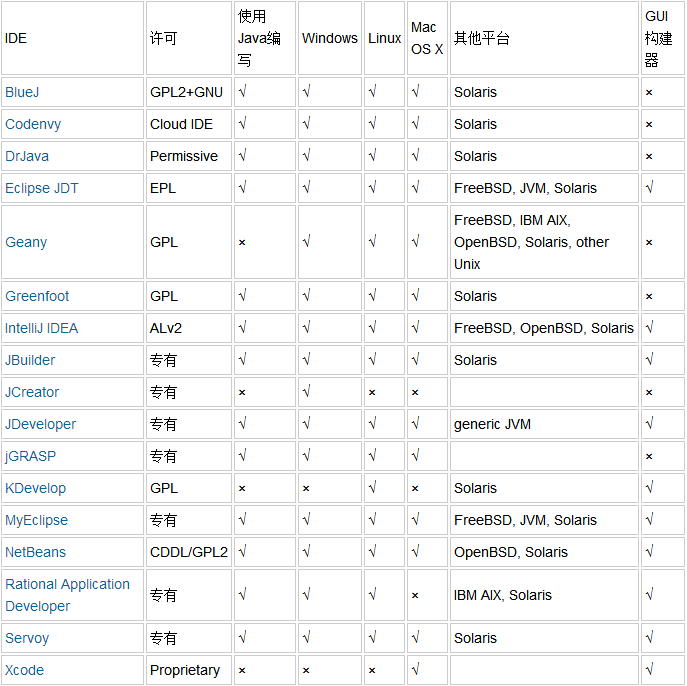Select the CDDL/GPL2 license cell
The image size is (687, 686).
(x=189, y=552)
